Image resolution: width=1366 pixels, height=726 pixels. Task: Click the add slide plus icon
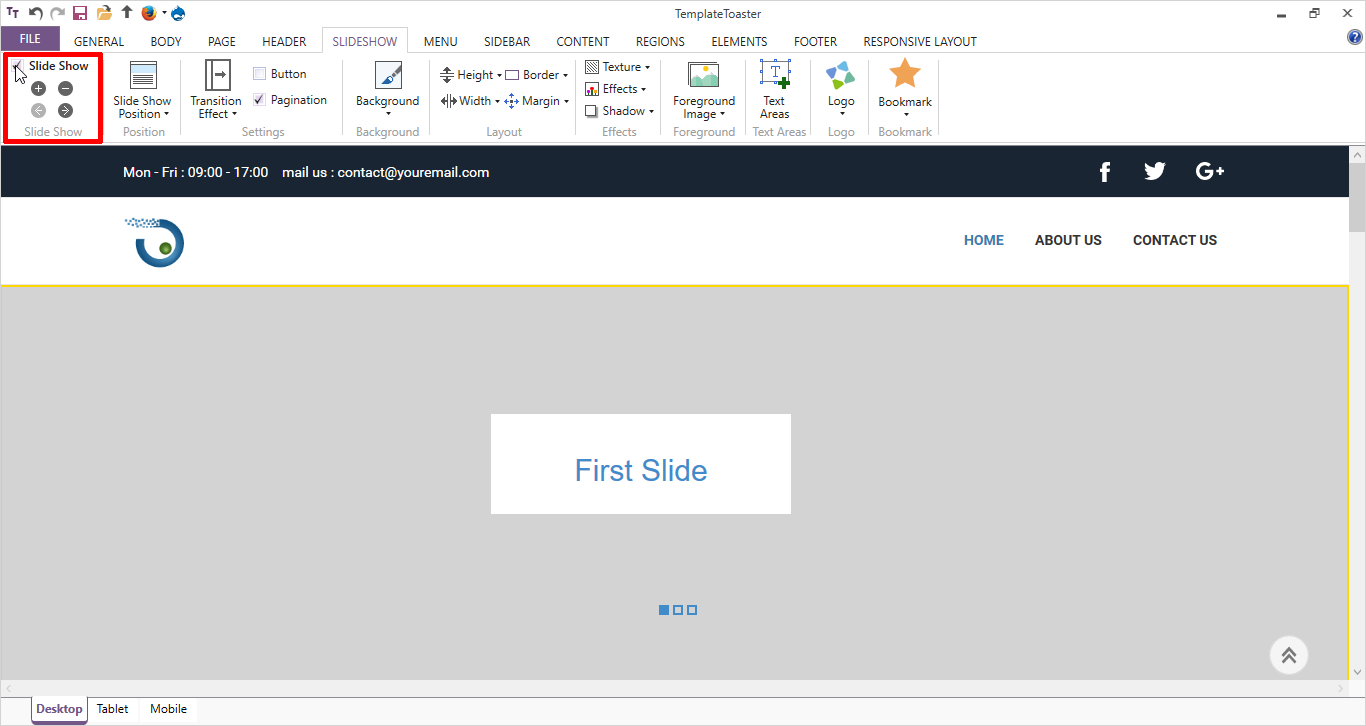pyautogui.click(x=39, y=89)
